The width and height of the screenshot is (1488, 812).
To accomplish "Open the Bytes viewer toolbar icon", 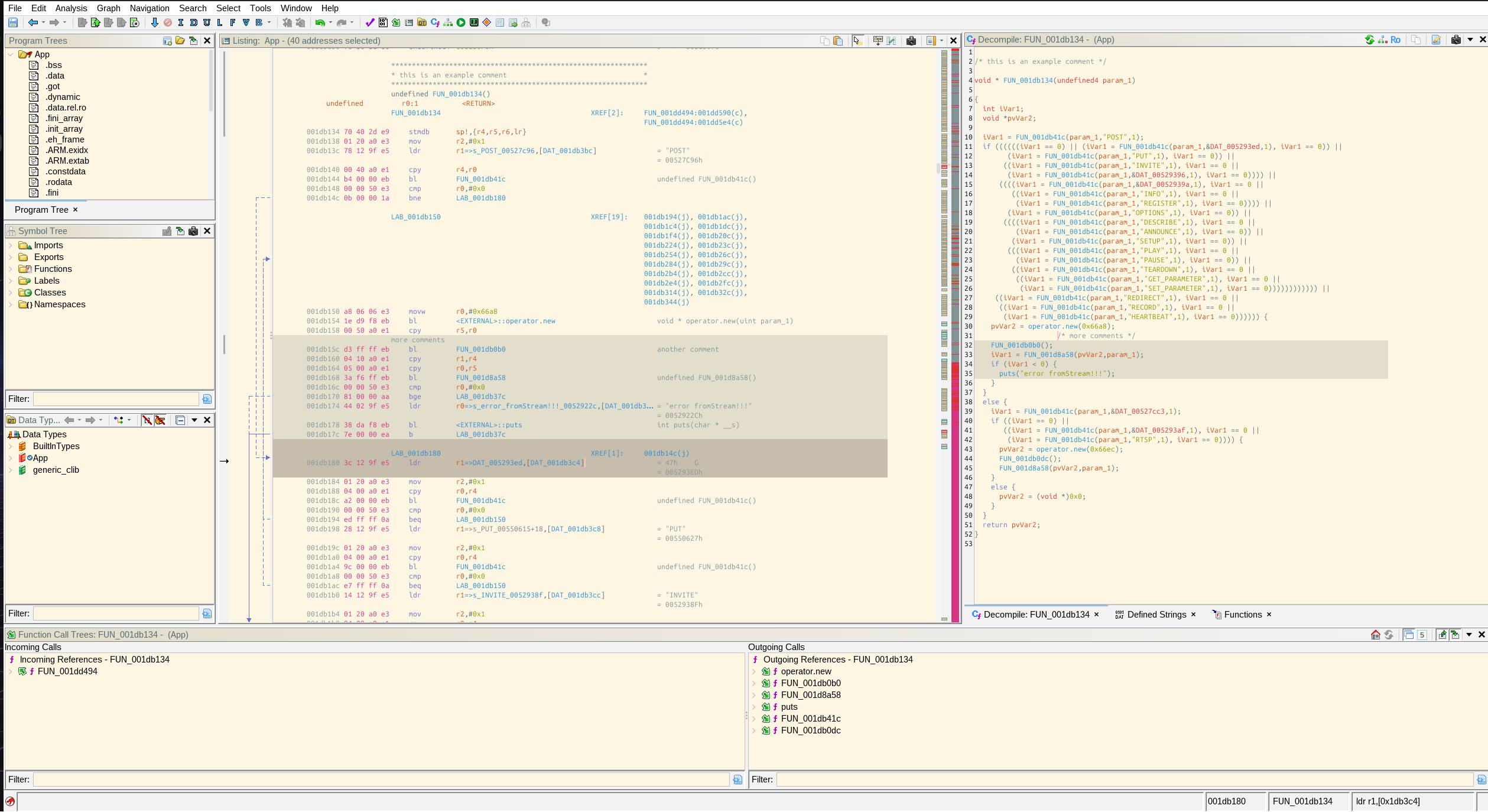I will pos(383,22).
